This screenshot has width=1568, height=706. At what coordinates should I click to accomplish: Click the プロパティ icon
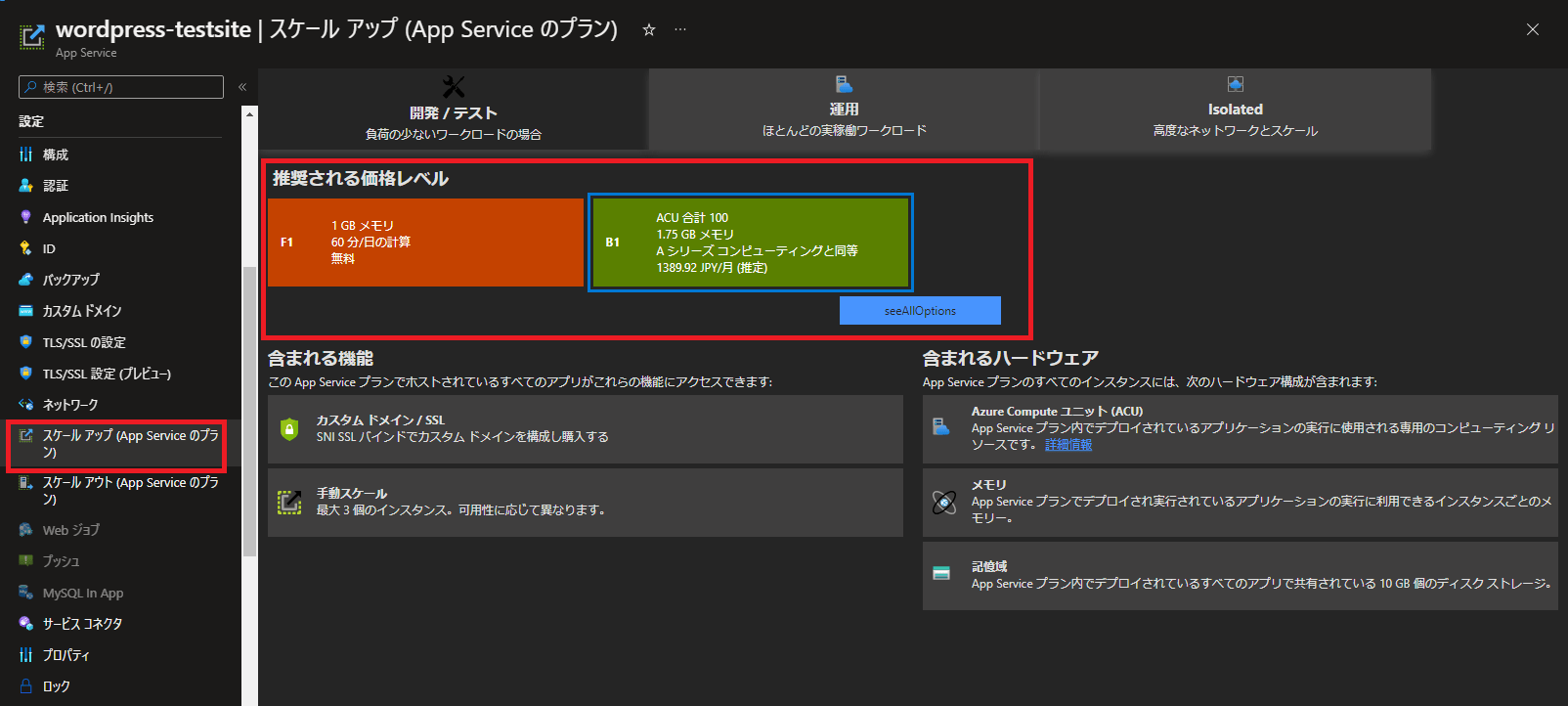pos(25,655)
